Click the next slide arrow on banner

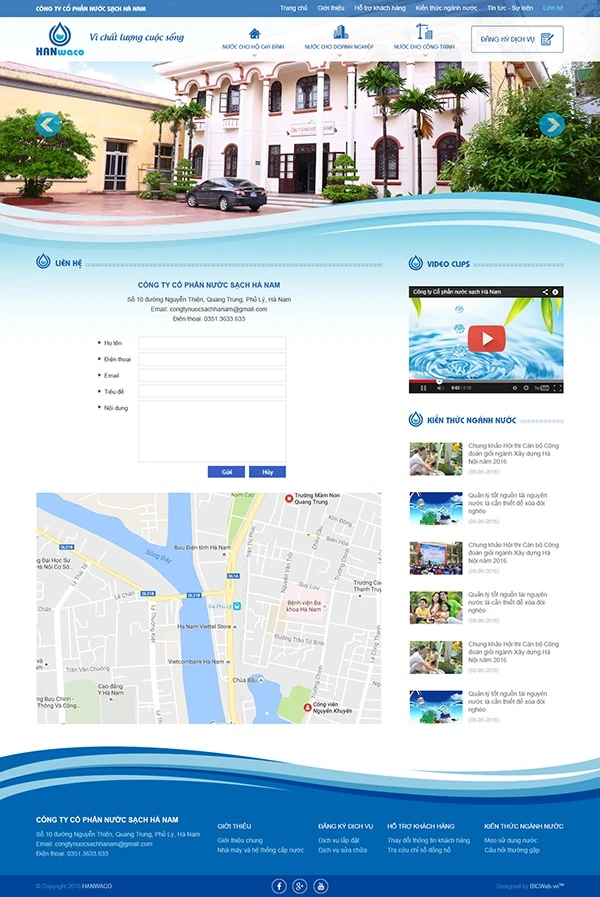pyautogui.click(x=552, y=124)
